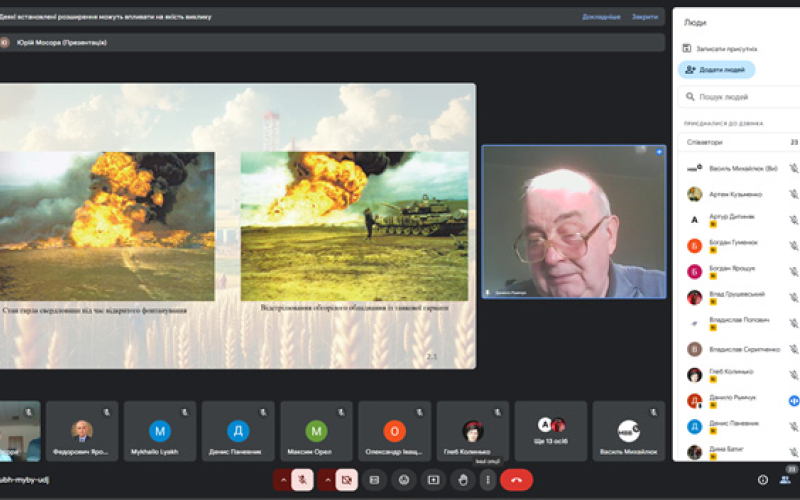Unmute the microphone in the call controls

(302, 480)
